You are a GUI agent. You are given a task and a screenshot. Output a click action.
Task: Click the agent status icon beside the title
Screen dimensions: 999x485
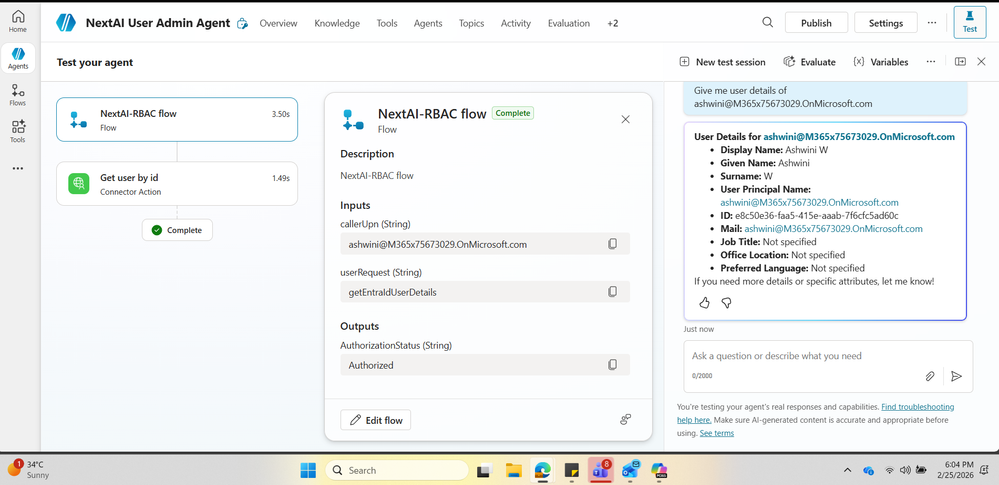tap(242, 24)
